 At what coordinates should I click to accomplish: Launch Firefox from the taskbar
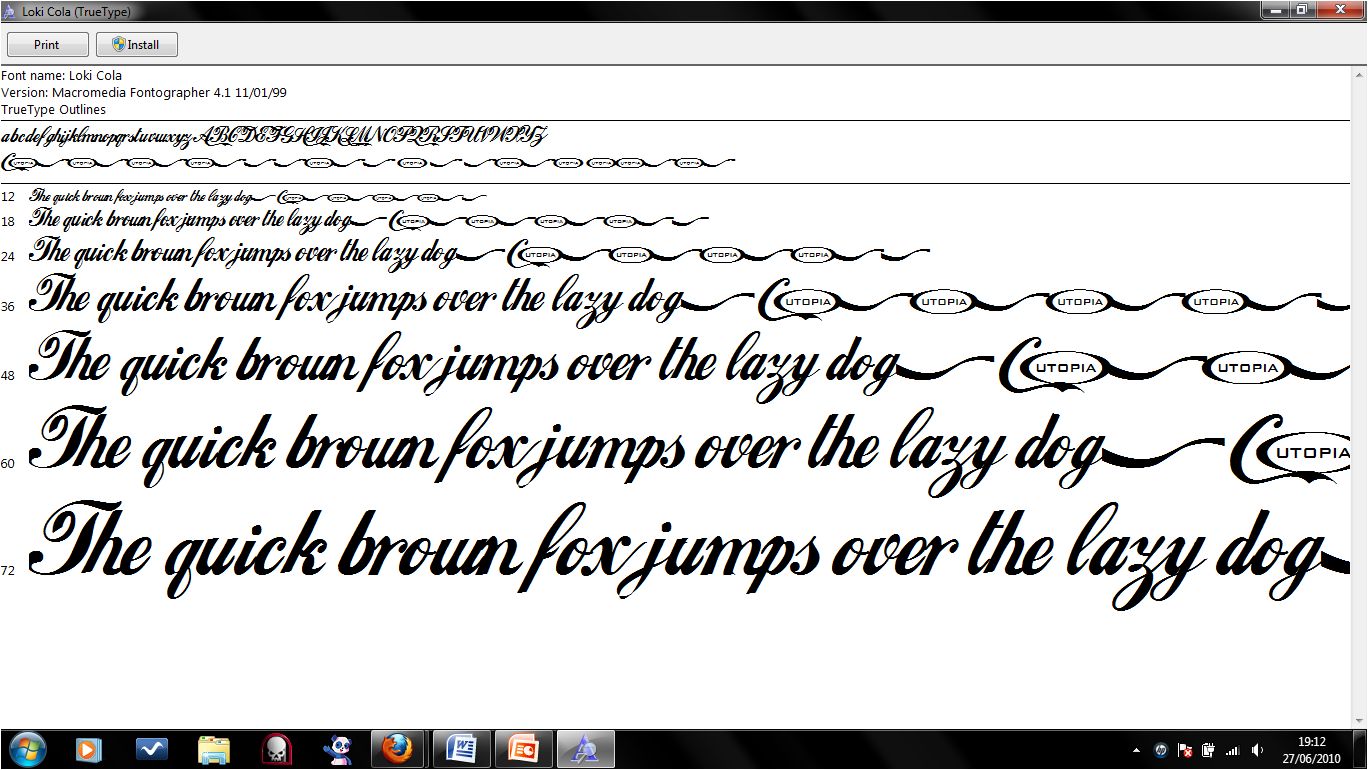click(399, 748)
